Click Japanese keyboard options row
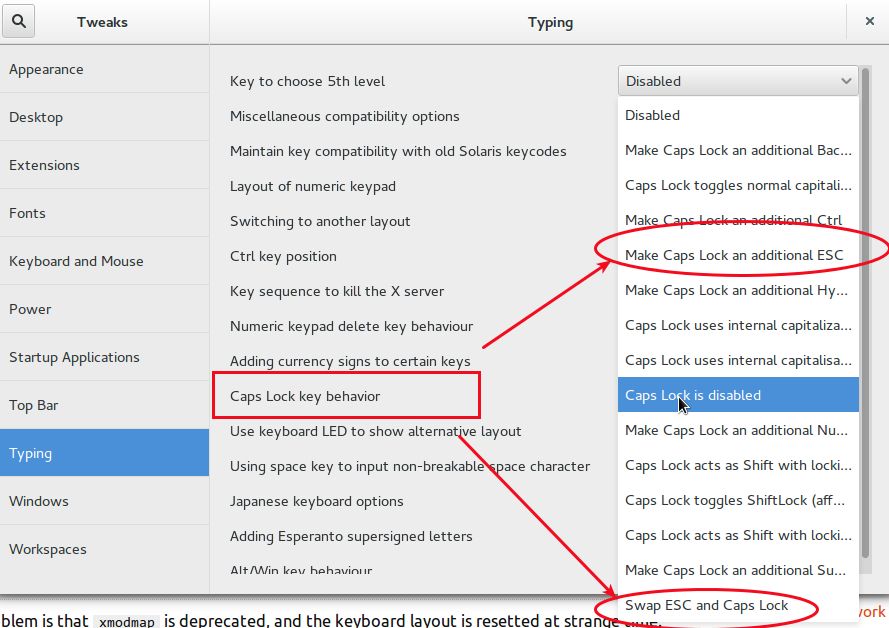Image resolution: width=889 pixels, height=628 pixels. pyautogui.click(x=316, y=502)
